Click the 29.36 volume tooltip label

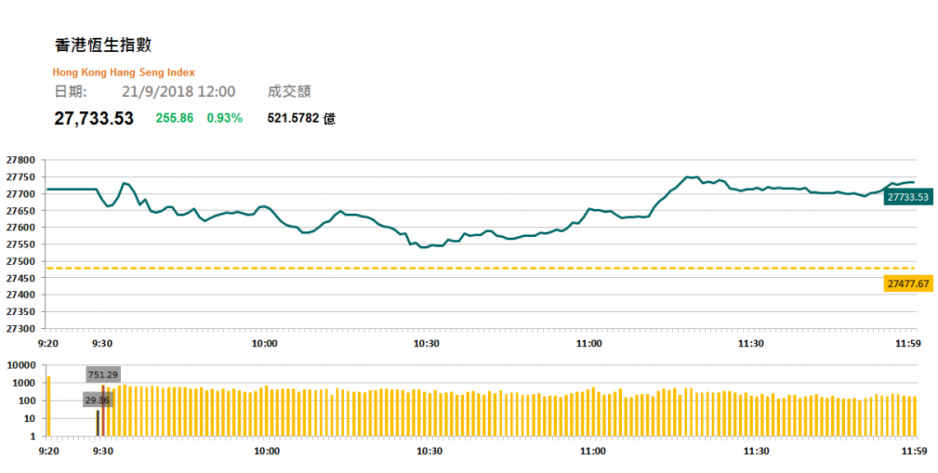click(x=97, y=400)
